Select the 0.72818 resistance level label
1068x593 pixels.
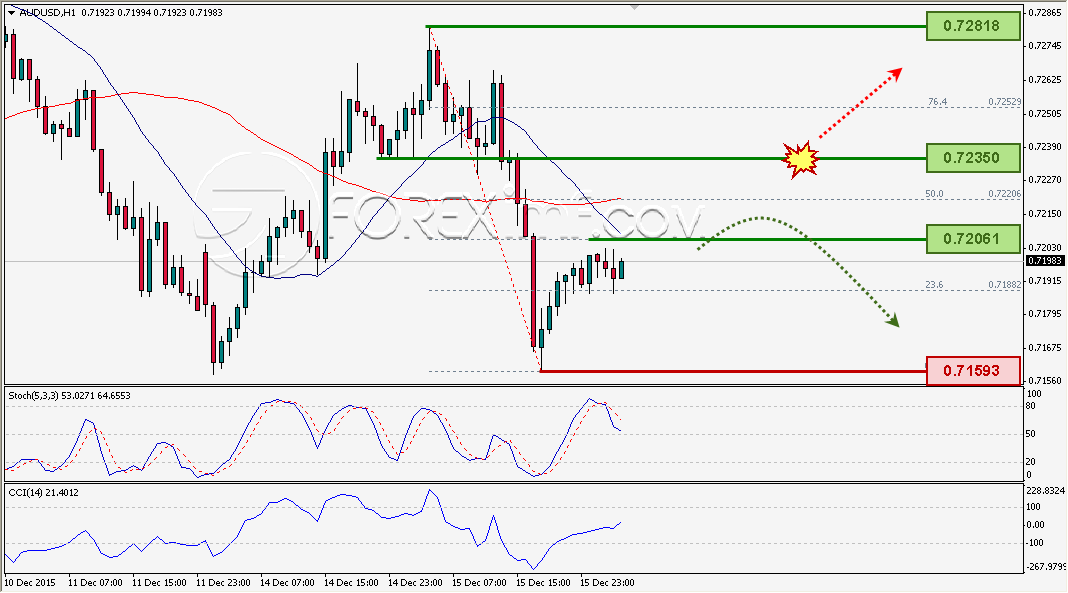(973, 27)
